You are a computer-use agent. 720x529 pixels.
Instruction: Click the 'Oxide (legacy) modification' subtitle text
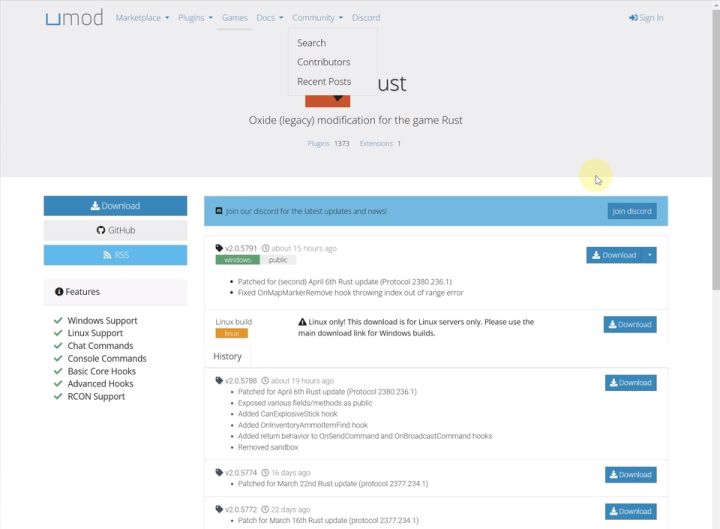(355, 120)
